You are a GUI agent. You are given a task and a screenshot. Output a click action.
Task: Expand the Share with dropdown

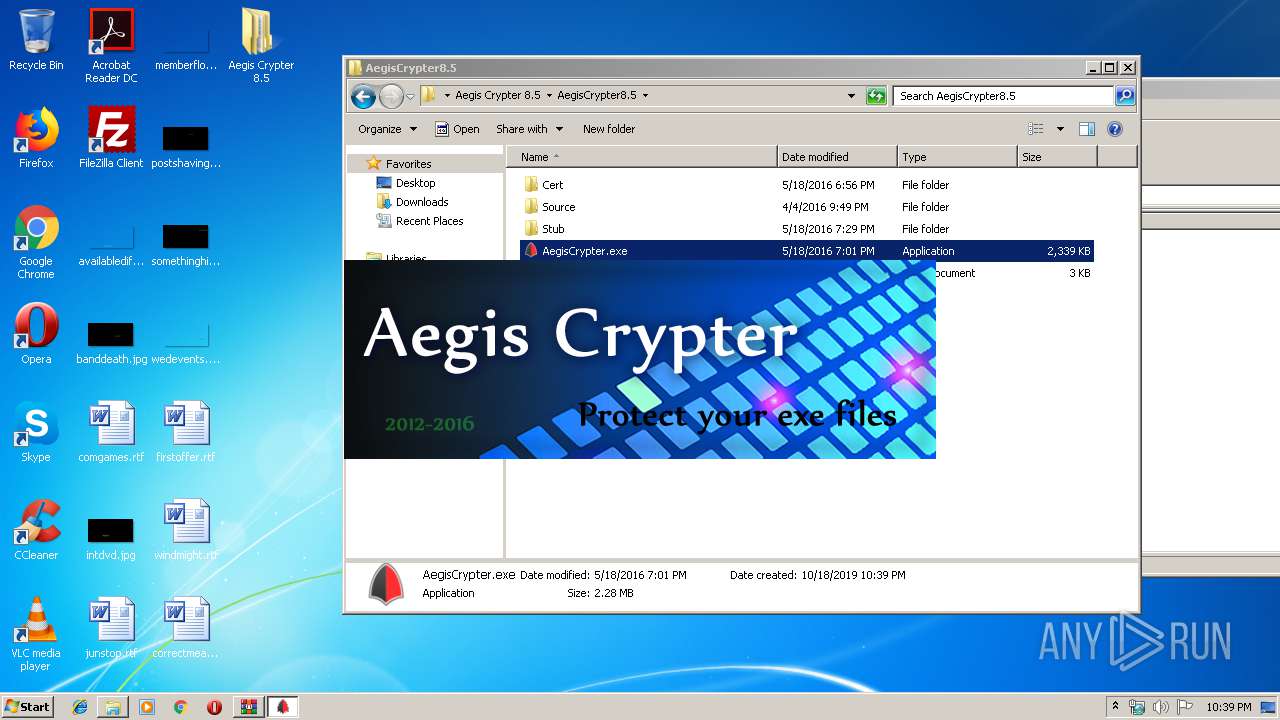point(529,129)
